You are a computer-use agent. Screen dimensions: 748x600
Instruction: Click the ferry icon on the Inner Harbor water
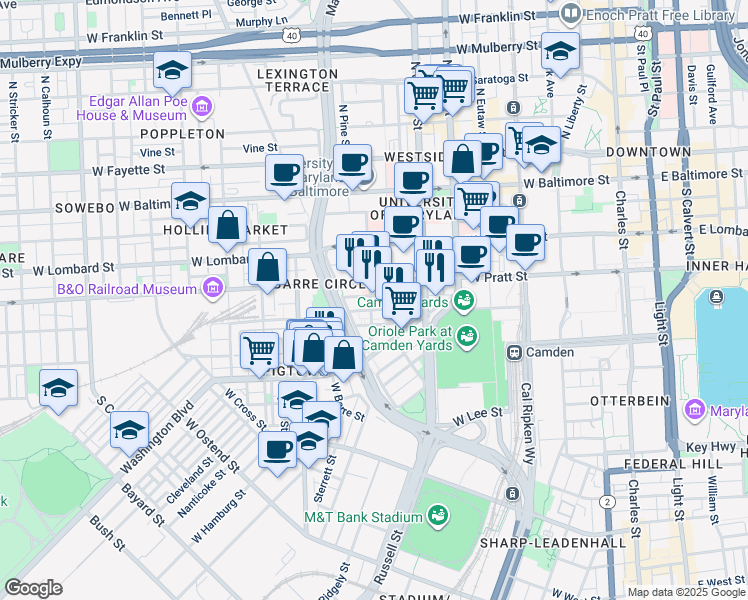coord(716,298)
